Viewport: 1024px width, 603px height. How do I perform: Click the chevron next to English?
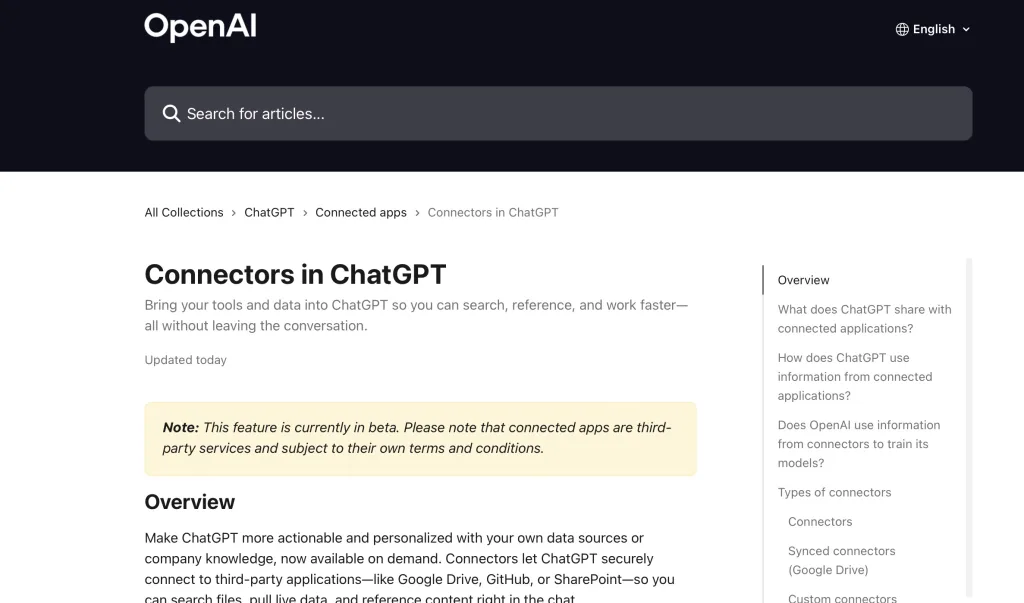click(966, 29)
